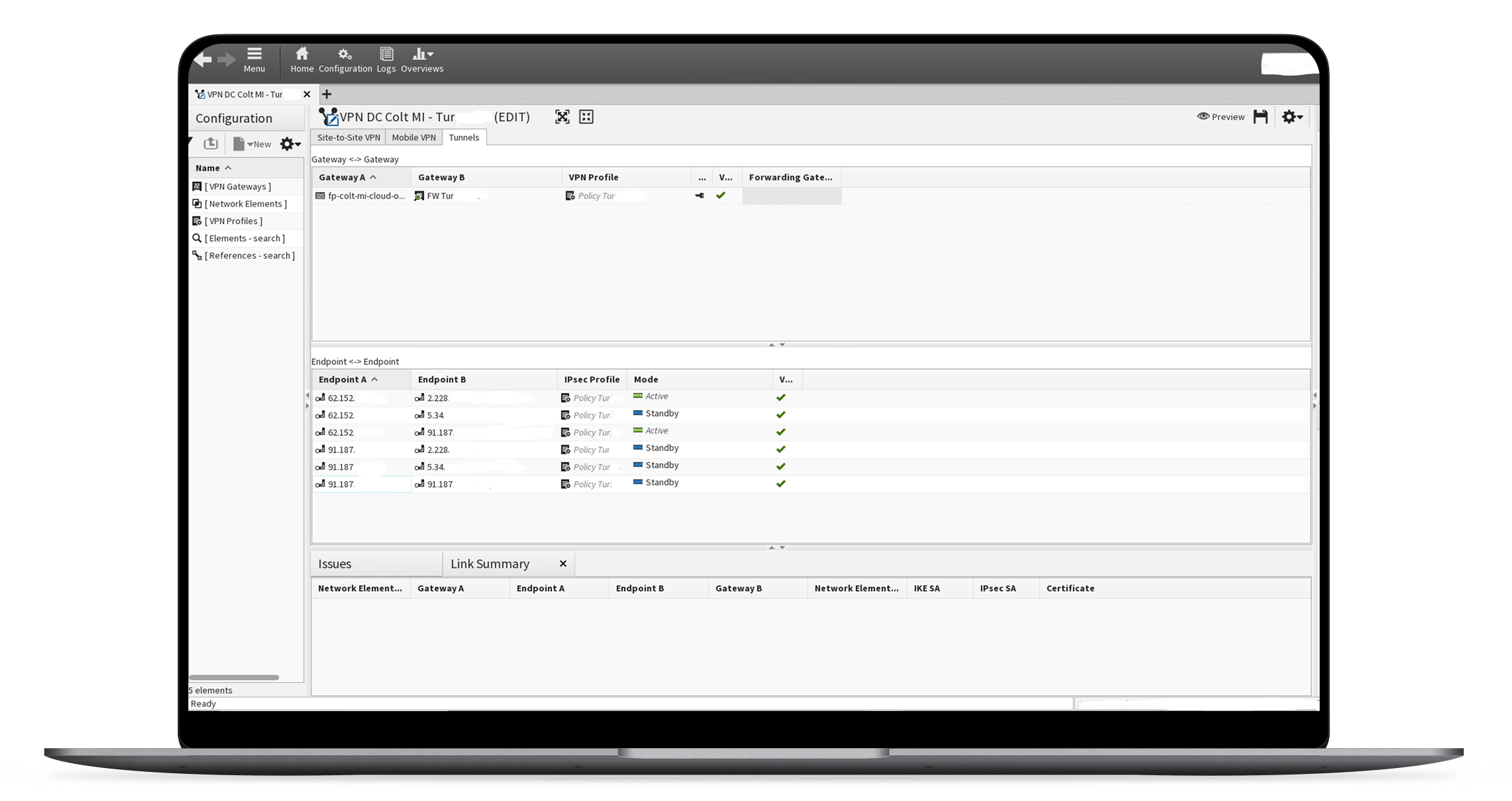The image size is (1512, 801).
Task: Click the fit-to-screen expand icon
Action: click(562, 117)
